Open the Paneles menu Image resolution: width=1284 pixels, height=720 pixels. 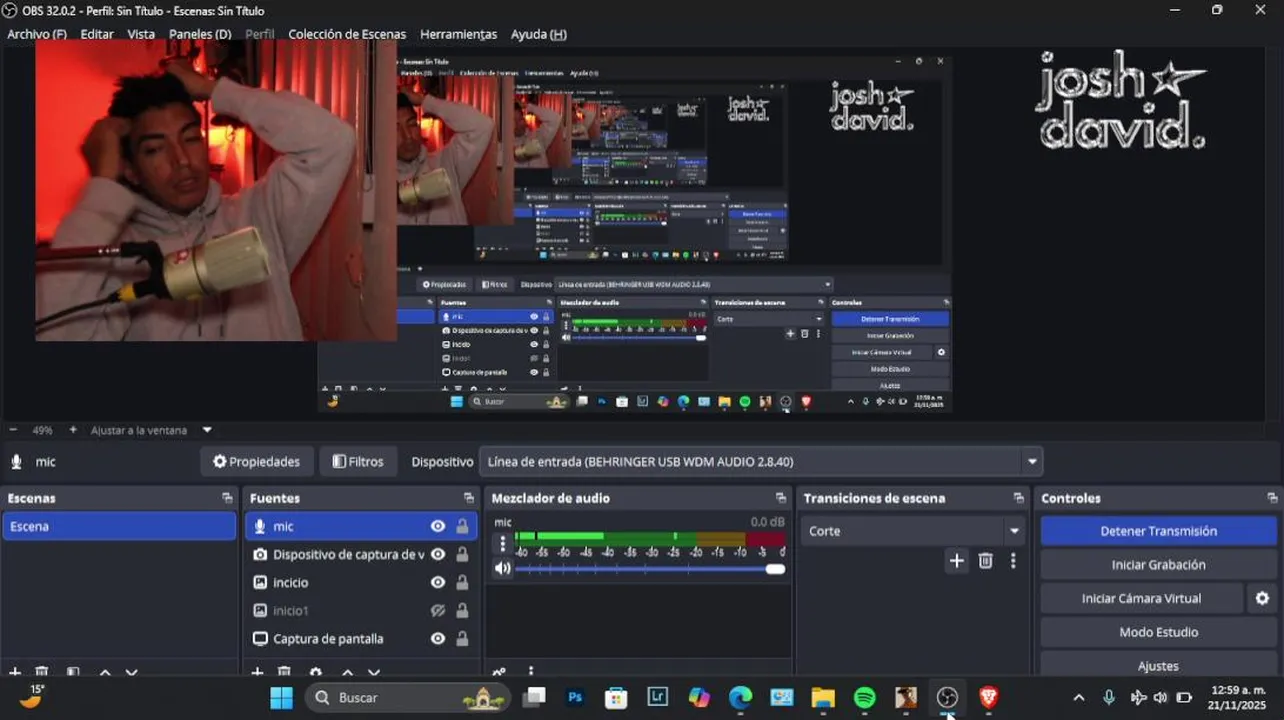(200, 34)
